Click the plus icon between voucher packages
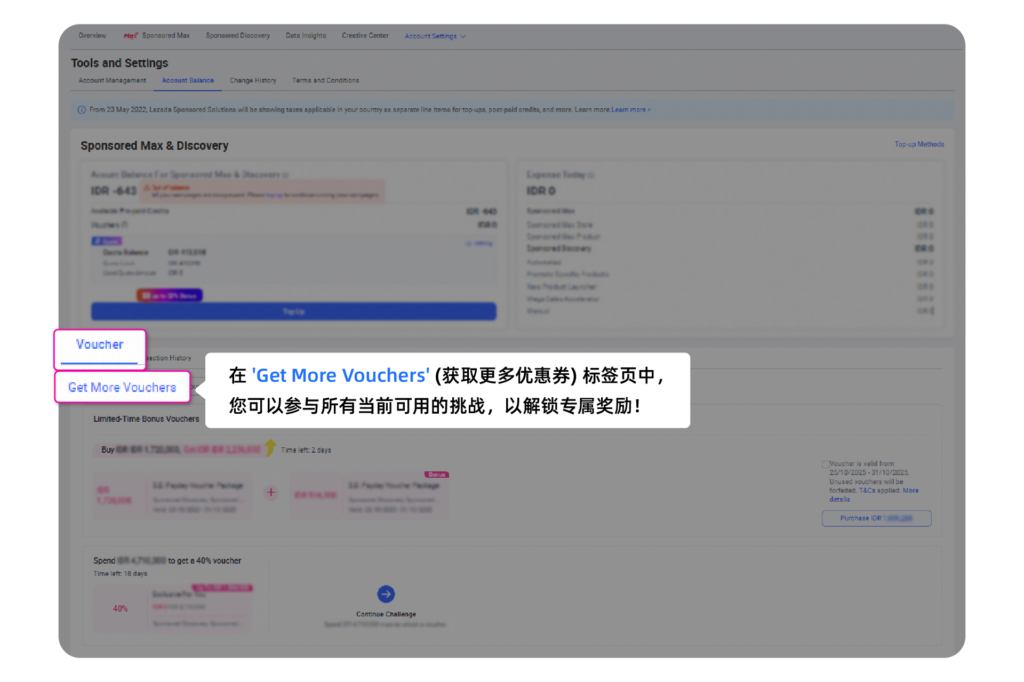Screen dimensions: 1024x682 [x=270, y=492]
